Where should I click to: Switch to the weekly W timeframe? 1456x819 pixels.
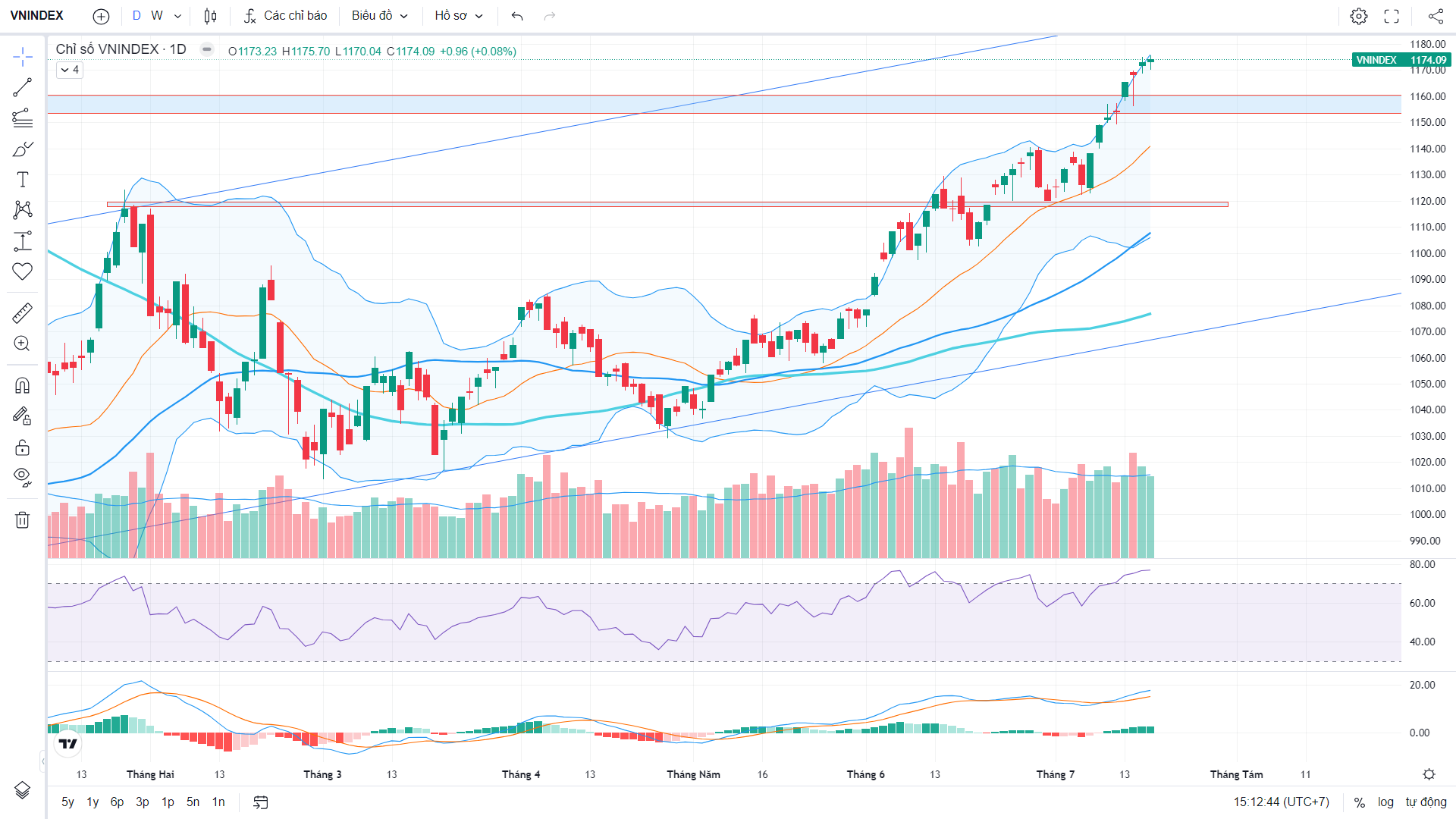[157, 16]
